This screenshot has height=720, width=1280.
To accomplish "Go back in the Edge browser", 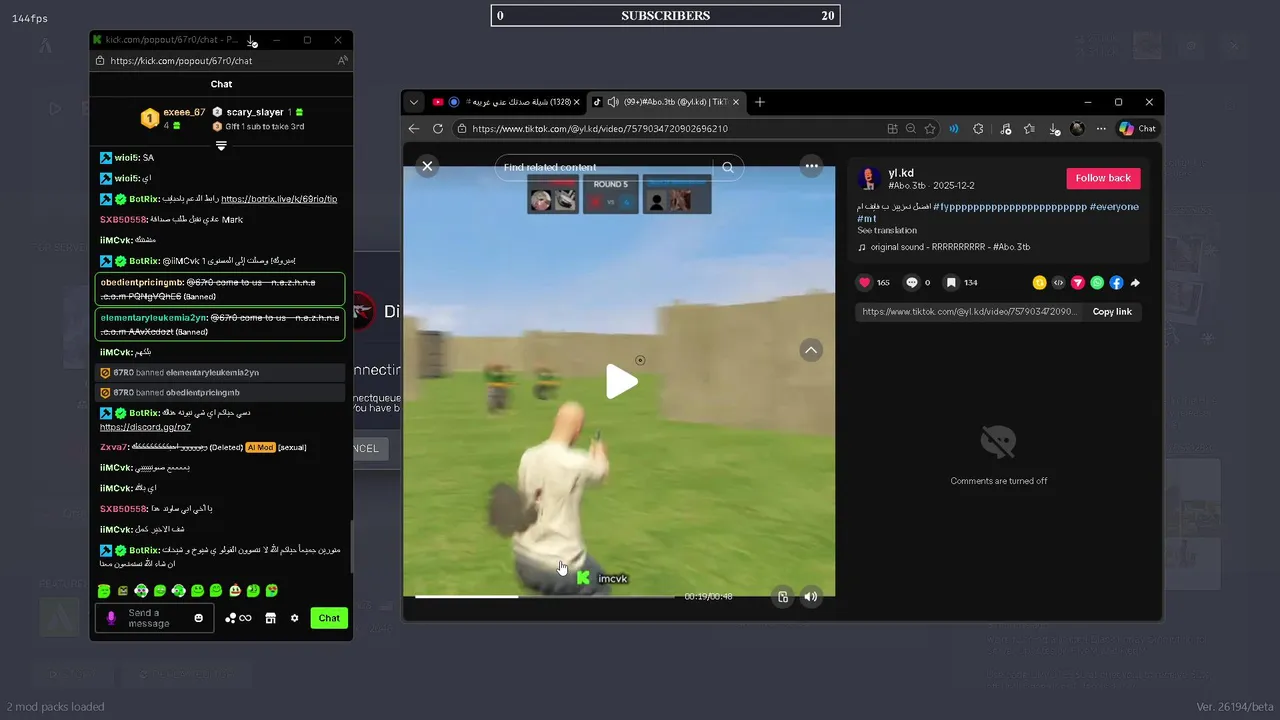I will [414, 129].
